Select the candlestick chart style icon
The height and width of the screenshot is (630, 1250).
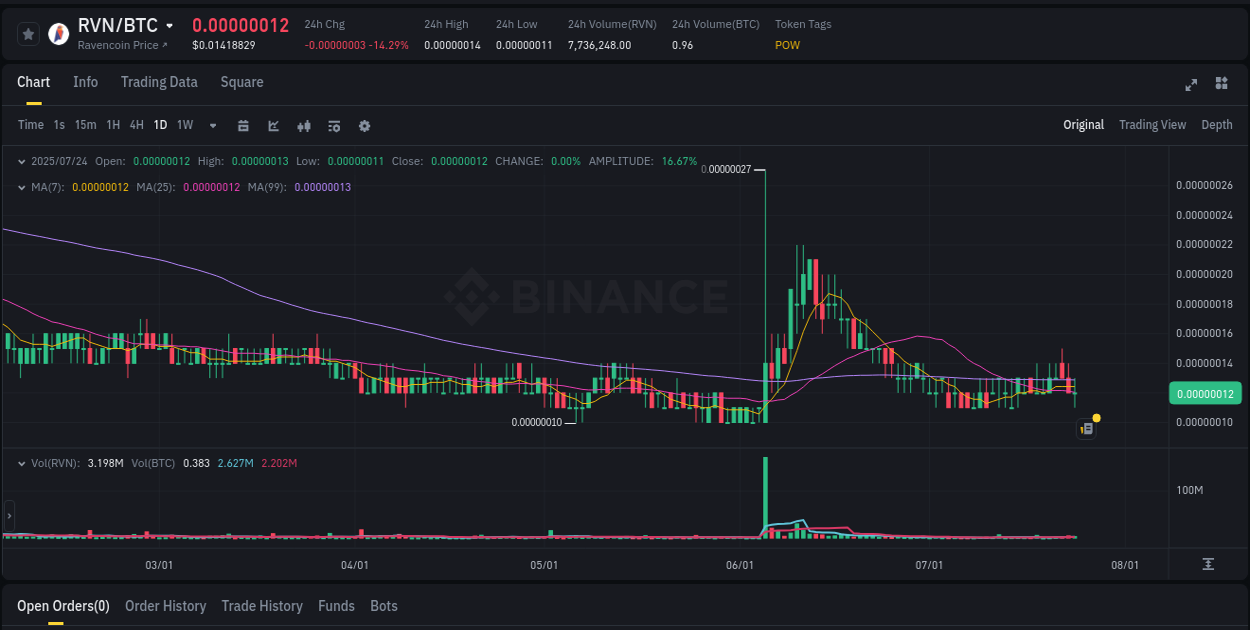pyautogui.click(x=304, y=125)
